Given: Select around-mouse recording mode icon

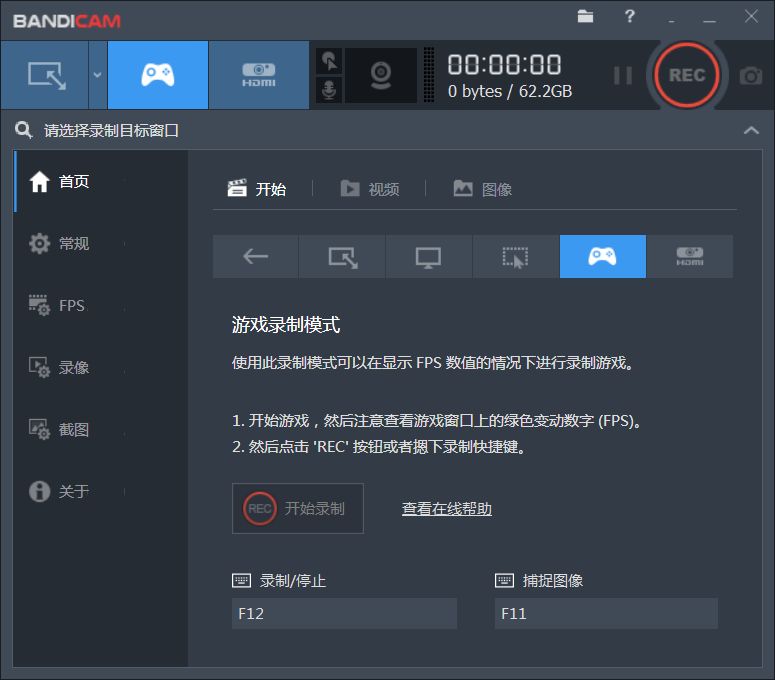Looking at the screenshot, I should coord(515,257).
